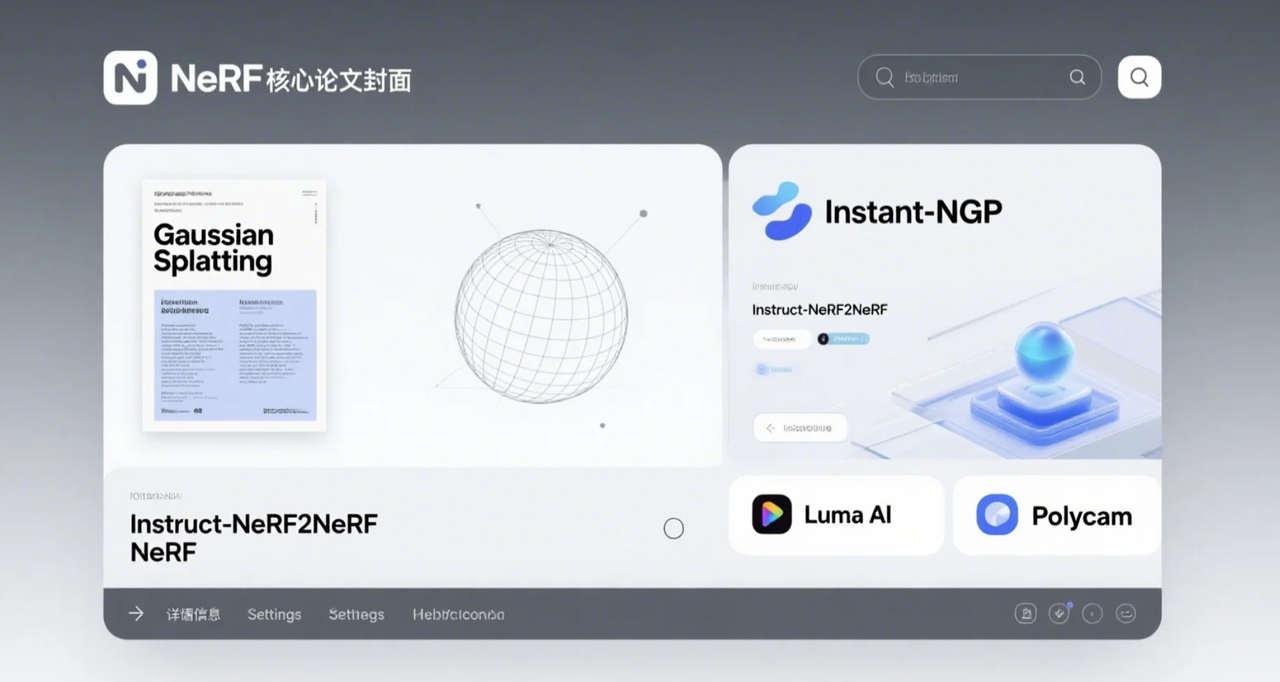Screen dimensions: 1280x682
Task: Open the Gaussian Splatting paper cover thumbnail
Action: (234, 305)
